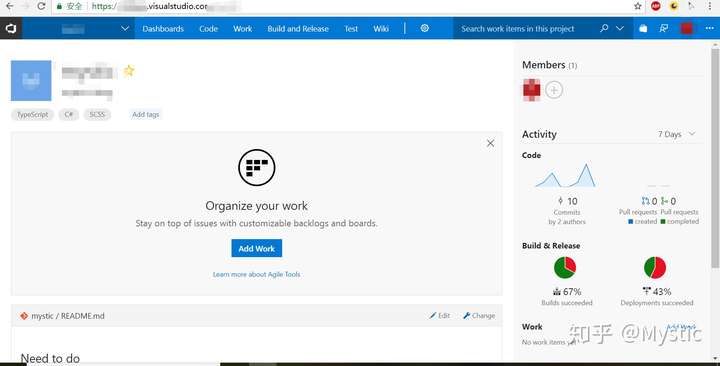Focus the Search work items field
The width and height of the screenshot is (720, 366).
click(526, 28)
